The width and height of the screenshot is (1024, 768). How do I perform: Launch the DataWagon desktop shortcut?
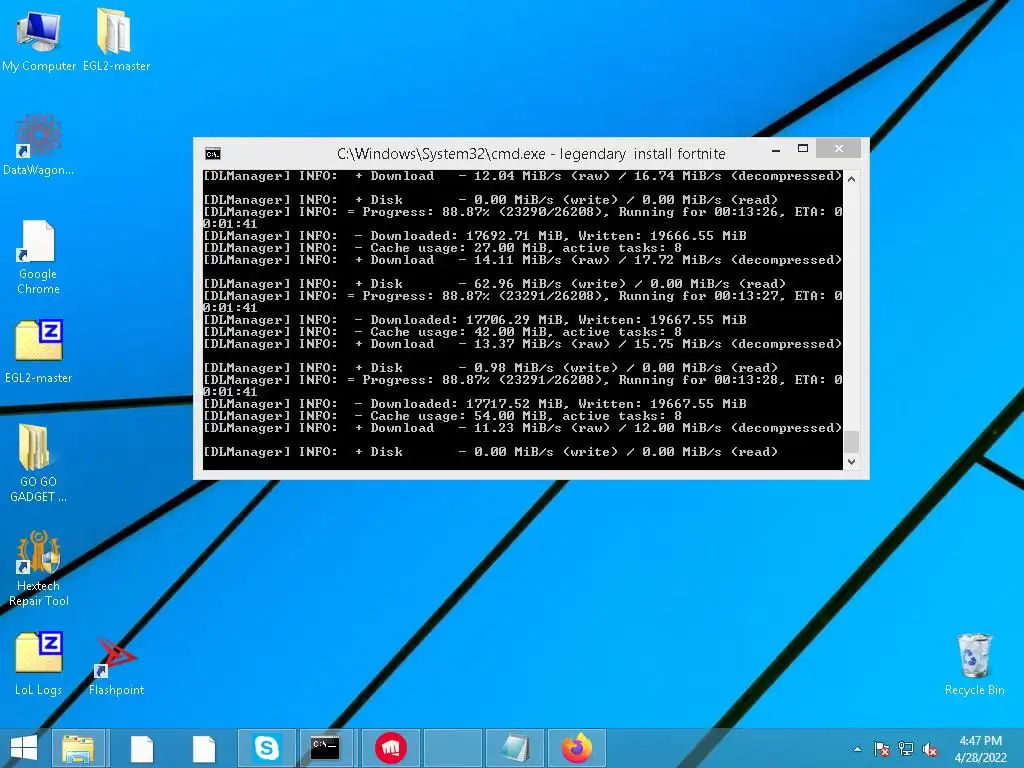pos(39,145)
